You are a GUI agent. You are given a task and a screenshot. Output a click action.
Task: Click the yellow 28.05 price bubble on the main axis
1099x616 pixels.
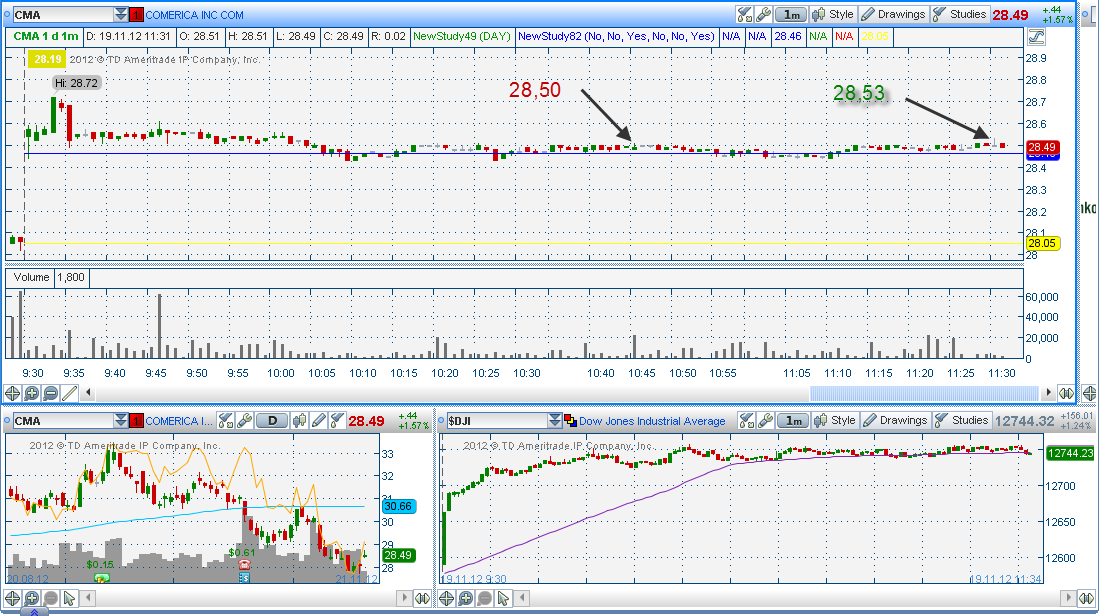[x=1042, y=243]
